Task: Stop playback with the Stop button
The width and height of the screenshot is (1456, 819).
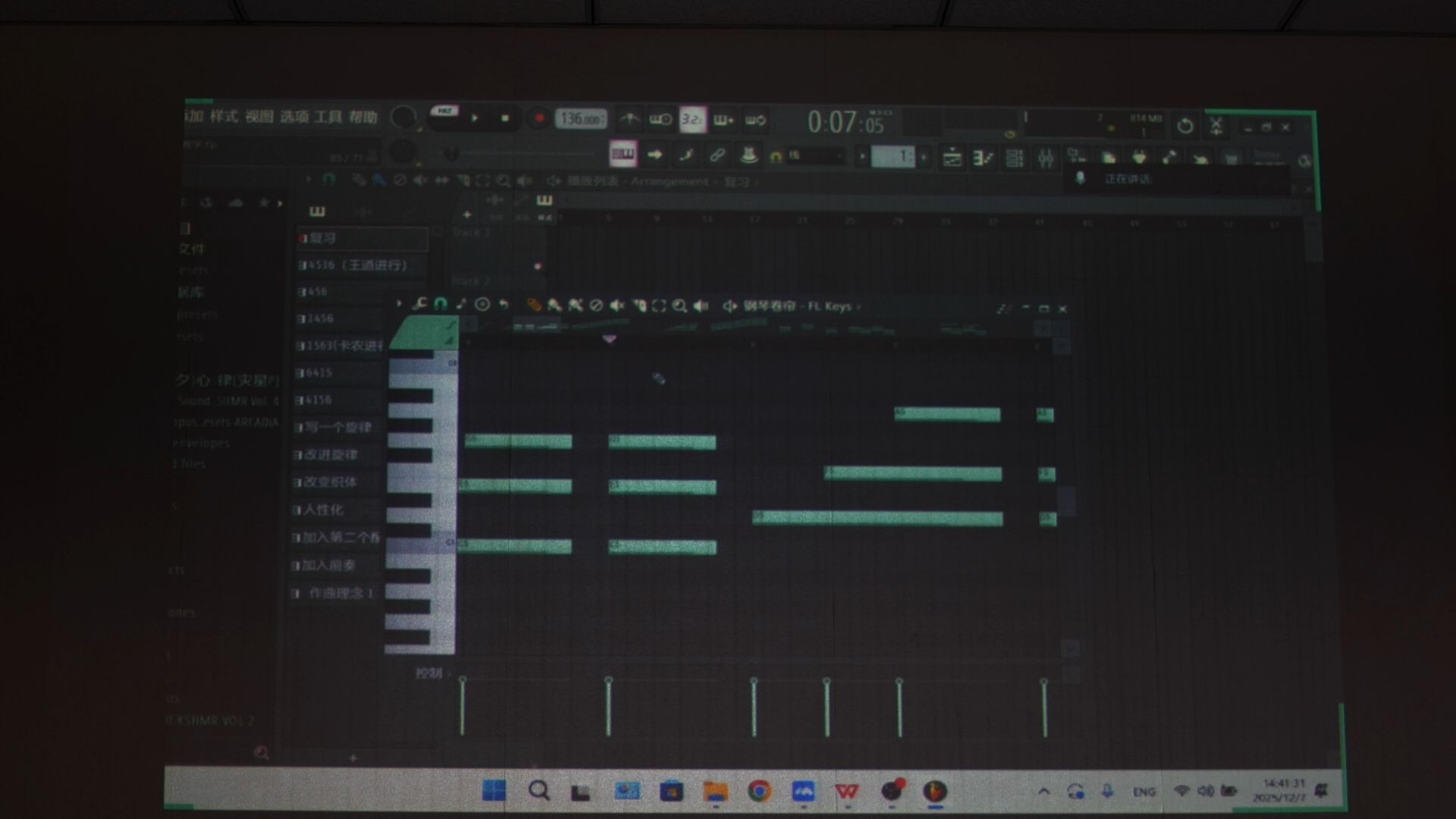Action: (505, 118)
